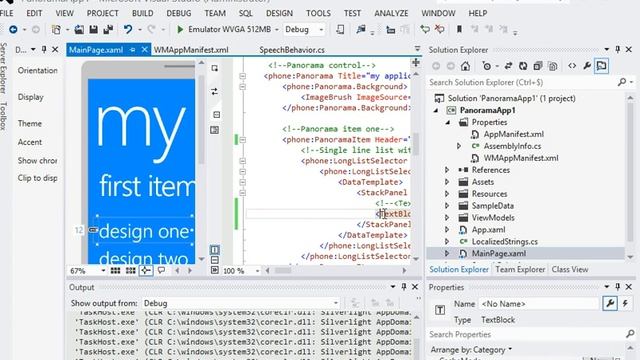Pin the Device panel on left
Viewport: 640px width, 360px height.
tap(44, 49)
